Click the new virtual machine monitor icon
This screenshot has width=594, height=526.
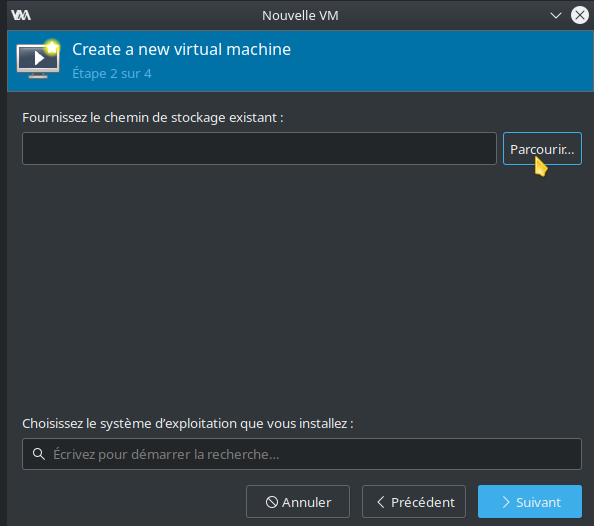point(38,59)
